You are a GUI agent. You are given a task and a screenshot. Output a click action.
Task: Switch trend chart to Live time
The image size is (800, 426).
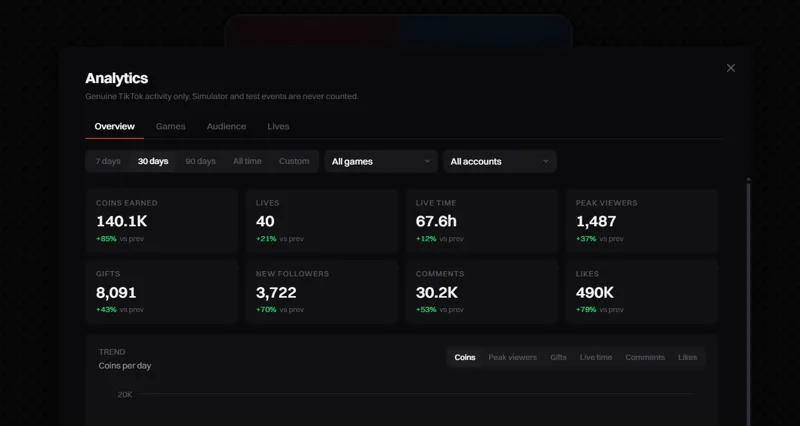[x=595, y=357]
